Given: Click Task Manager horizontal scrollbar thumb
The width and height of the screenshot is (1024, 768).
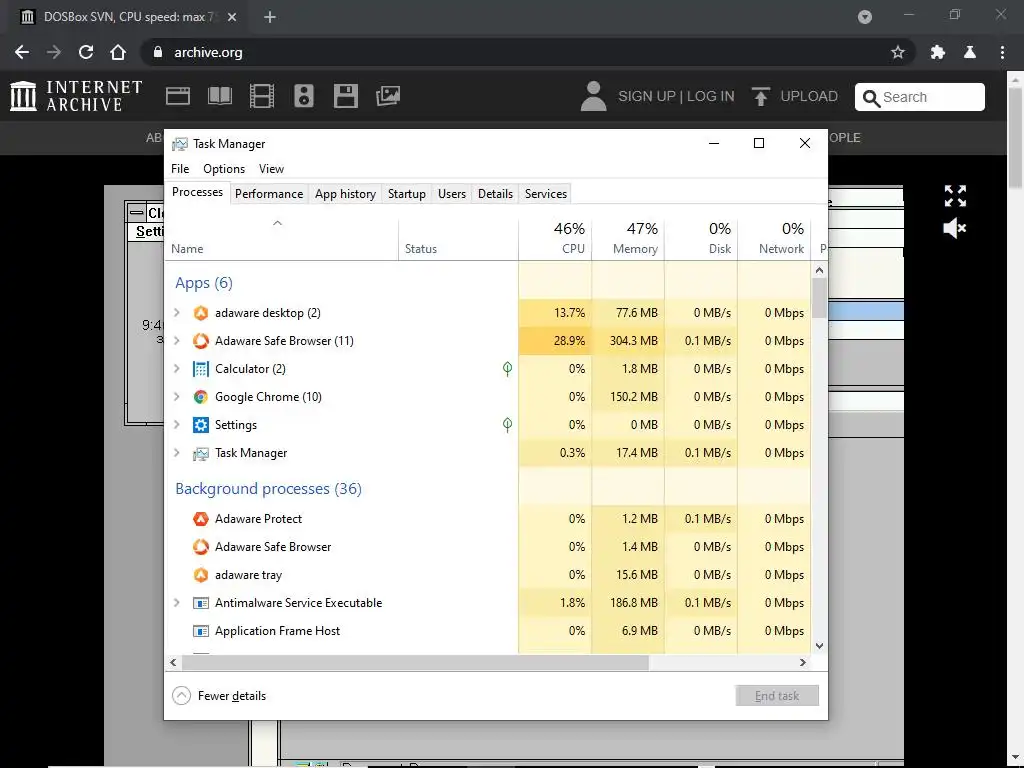Looking at the screenshot, I should coord(415,662).
